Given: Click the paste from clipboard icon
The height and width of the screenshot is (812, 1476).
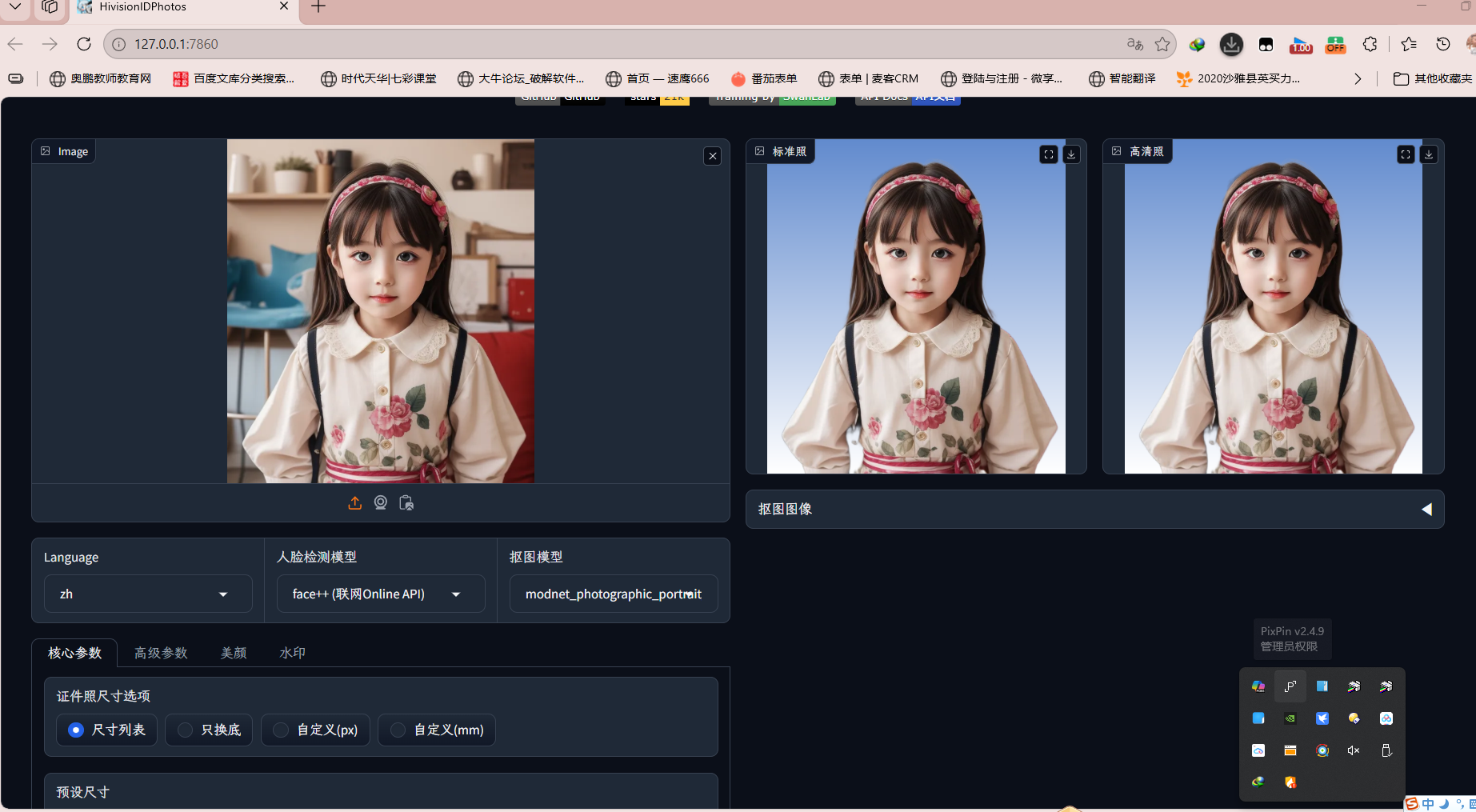Looking at the screenshot, I should pos(406,503).
